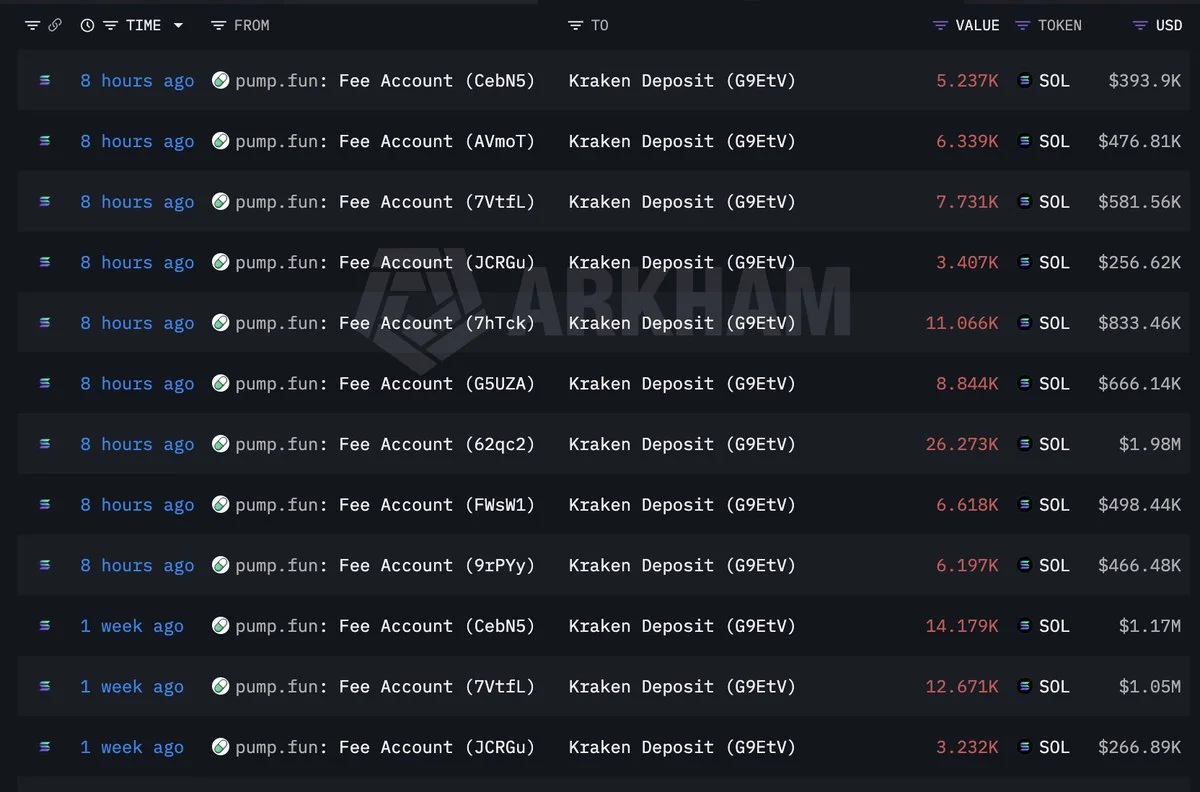Open the filter icon at far left of the header
The image size is (1200, 792).
click(x=32, y=25)
